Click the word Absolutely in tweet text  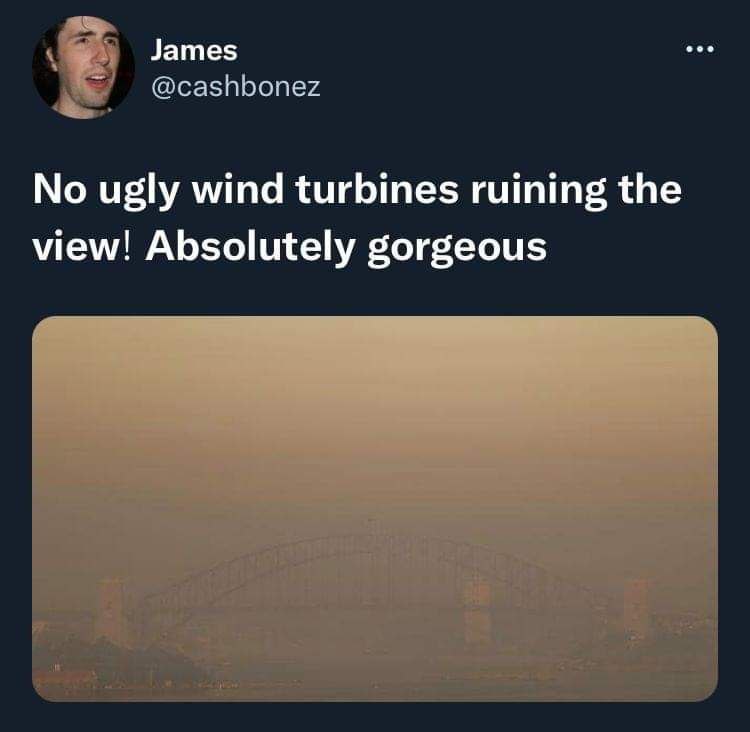pyautogui.click(x=250, y=247)
